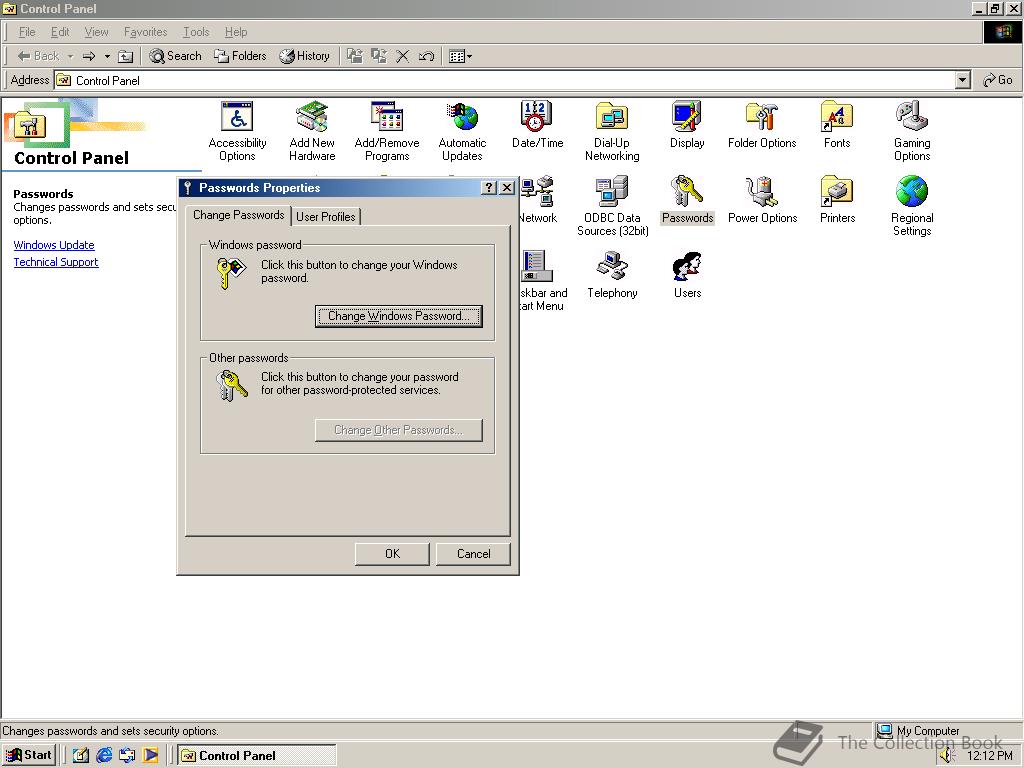This screenshot has width=1024, height=768.
Task: Open Dial-Up Networking icon
Action: [612, 131]
